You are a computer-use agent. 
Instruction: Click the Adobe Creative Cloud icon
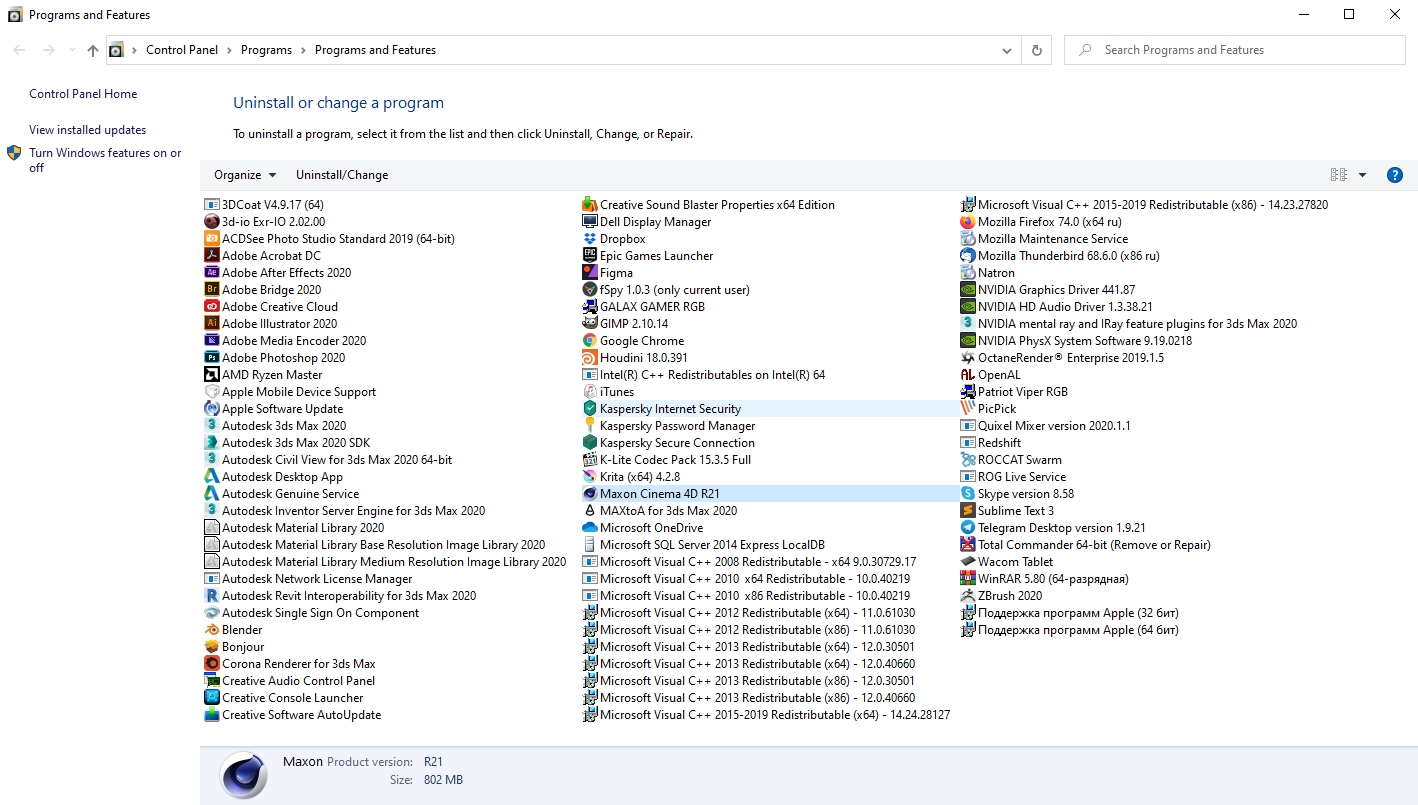pos(211,307)
